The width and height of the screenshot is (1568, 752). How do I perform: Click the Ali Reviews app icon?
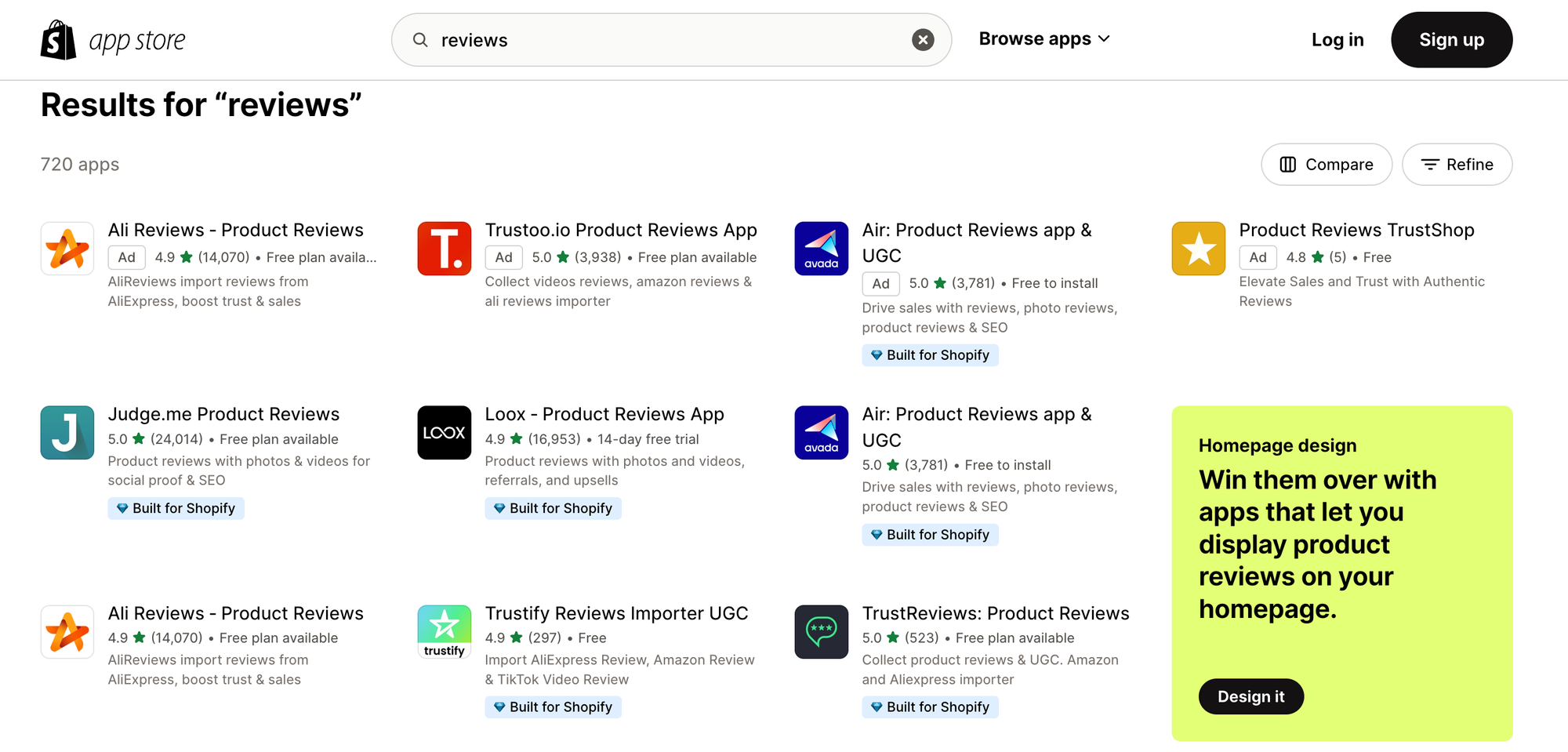click(67, 249)
